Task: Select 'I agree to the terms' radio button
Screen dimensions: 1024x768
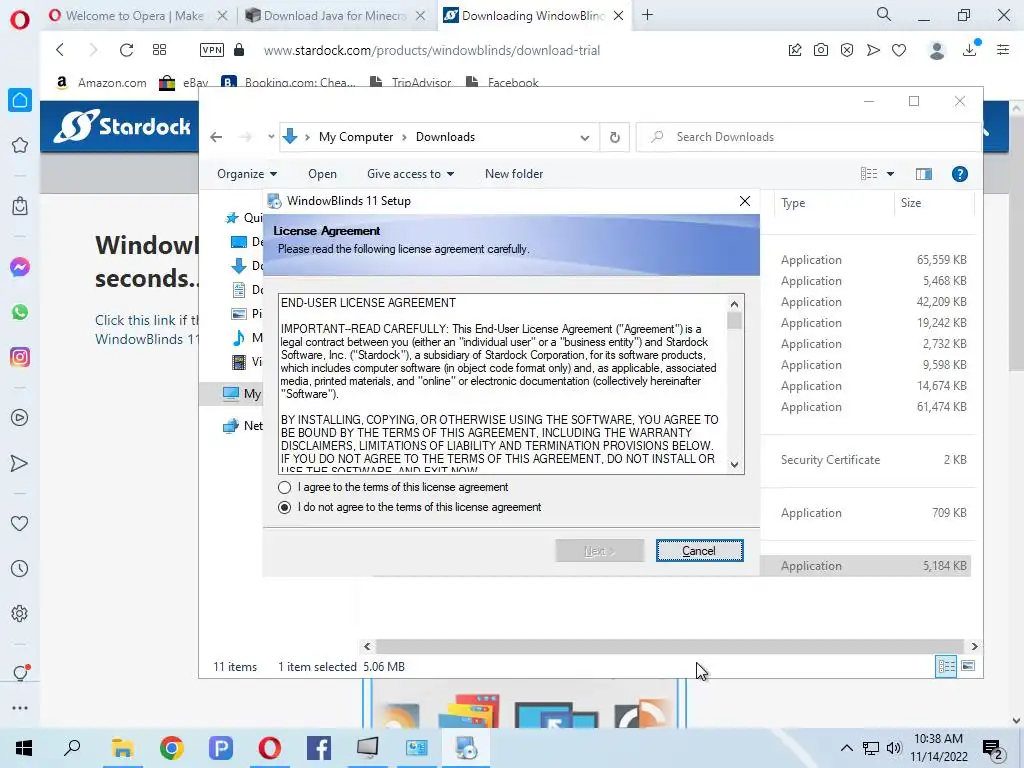Action: coord(284,487)
